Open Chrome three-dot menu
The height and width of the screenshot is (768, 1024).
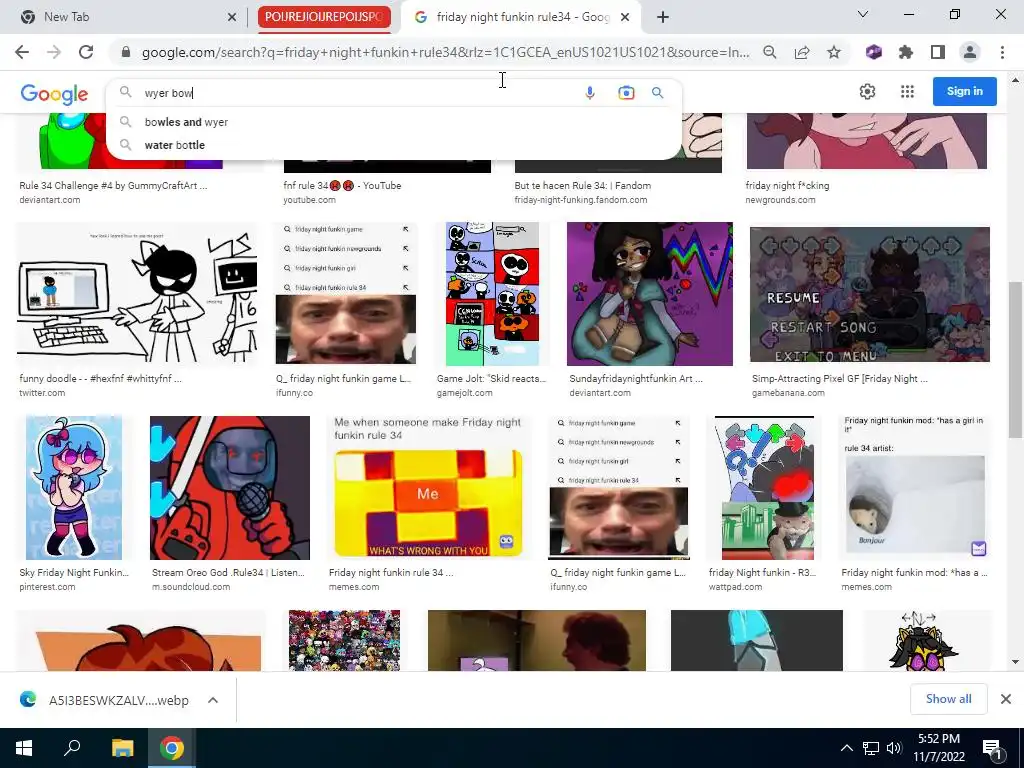[1002, 52]
